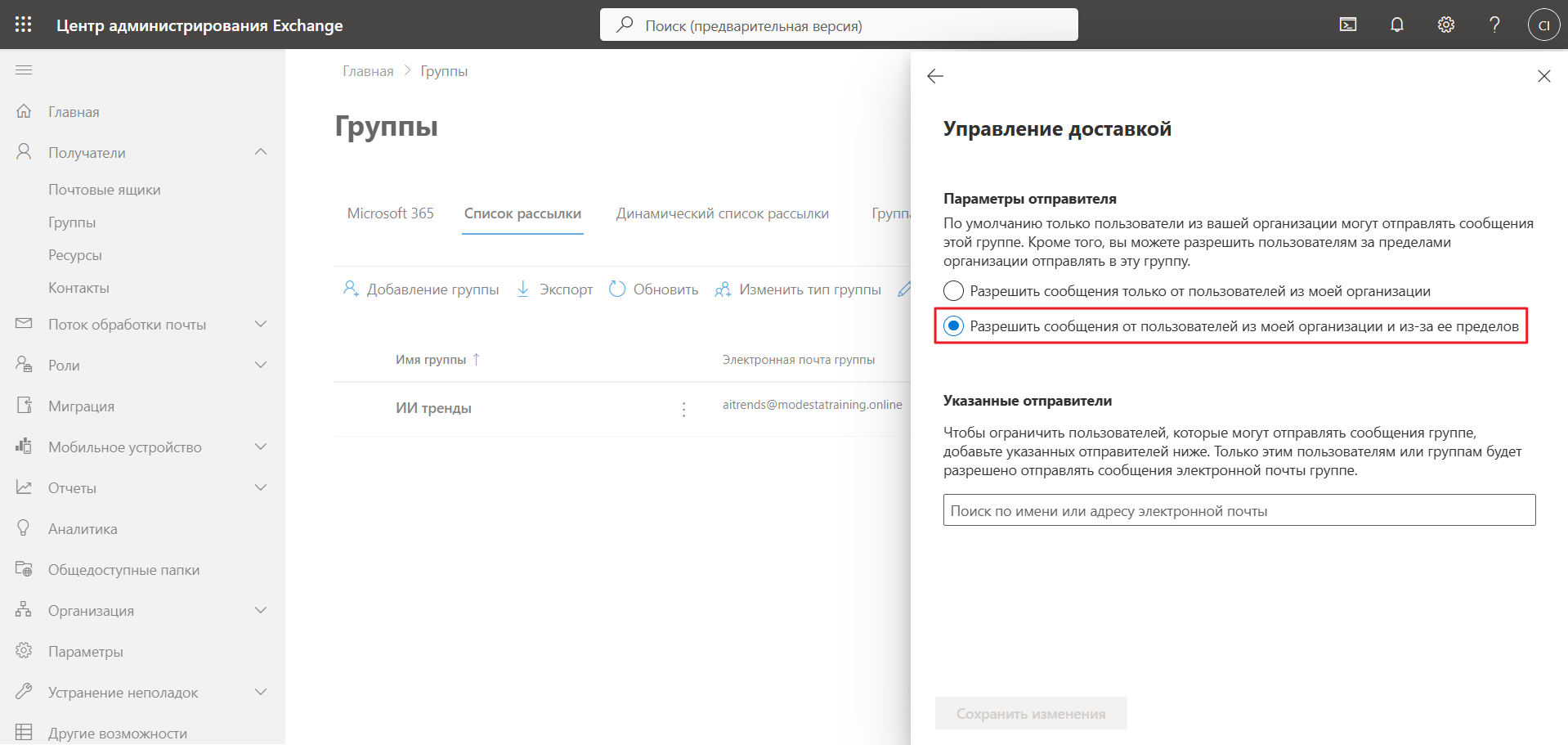This screenshot has height=745, width=1568.
Task: Sort by group name arrow icon
Action: tap(477, 359)
